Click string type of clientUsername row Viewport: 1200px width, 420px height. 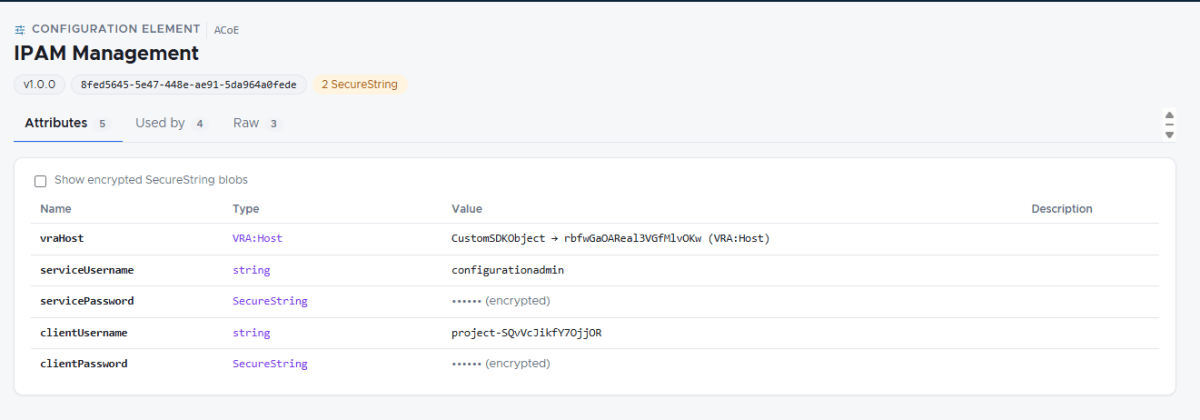coord(251,332)
